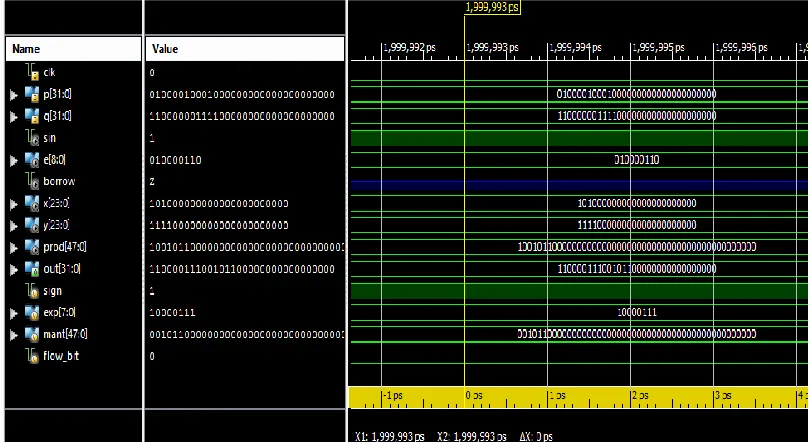Click the exp[7:0] value 10000111 cell
This screenshot has height=442, width=812.
172,313
